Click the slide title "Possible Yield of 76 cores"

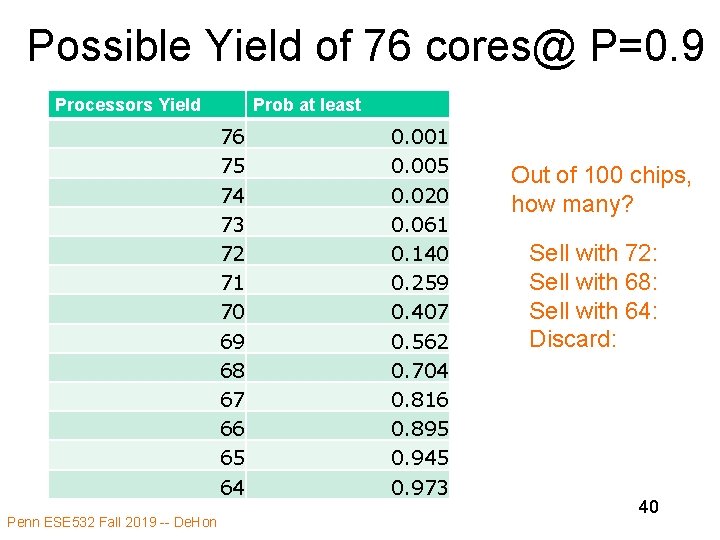point(360,45)
